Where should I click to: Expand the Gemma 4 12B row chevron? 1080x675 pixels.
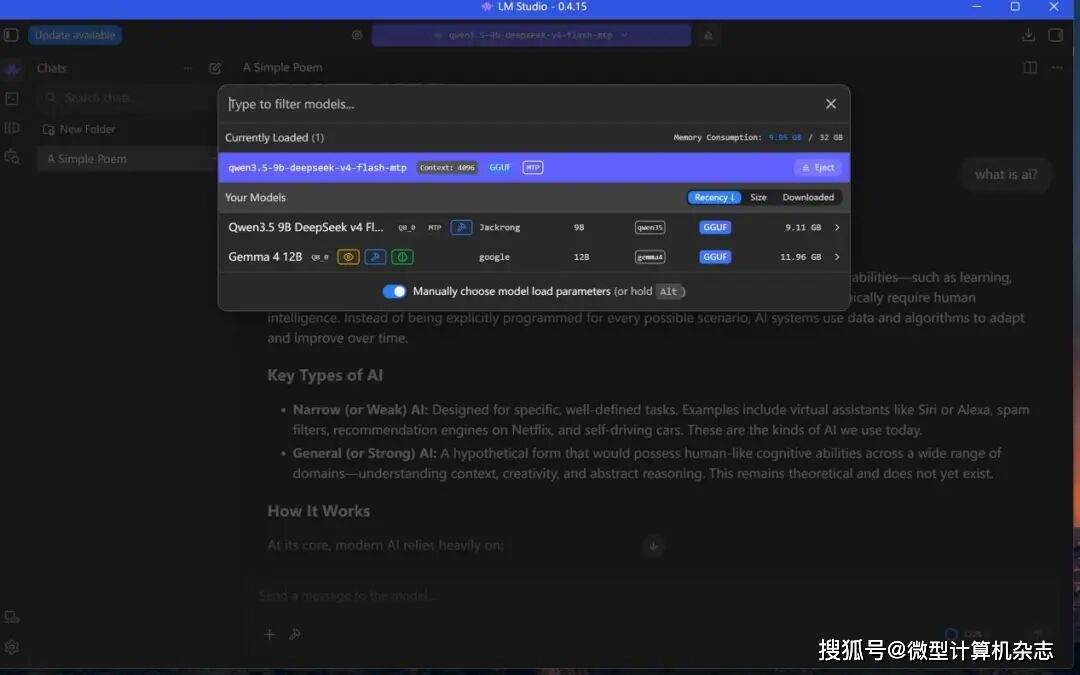[837, 257]
